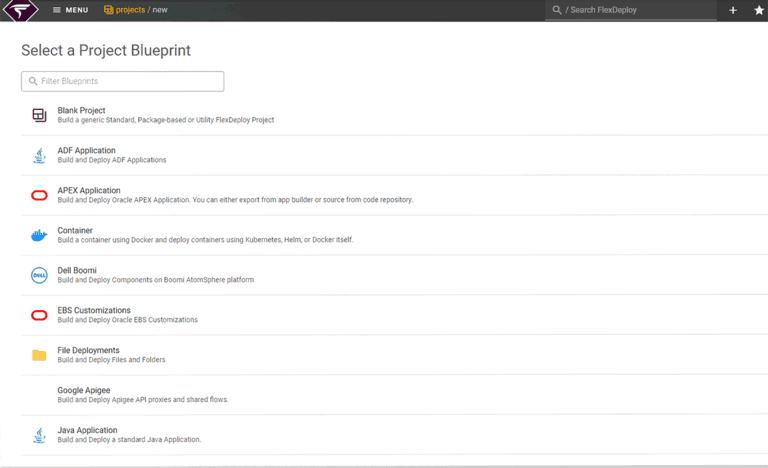768x468 pixels.
Task: Choose the ADF Application blueprint
Action: click(394, 155)
